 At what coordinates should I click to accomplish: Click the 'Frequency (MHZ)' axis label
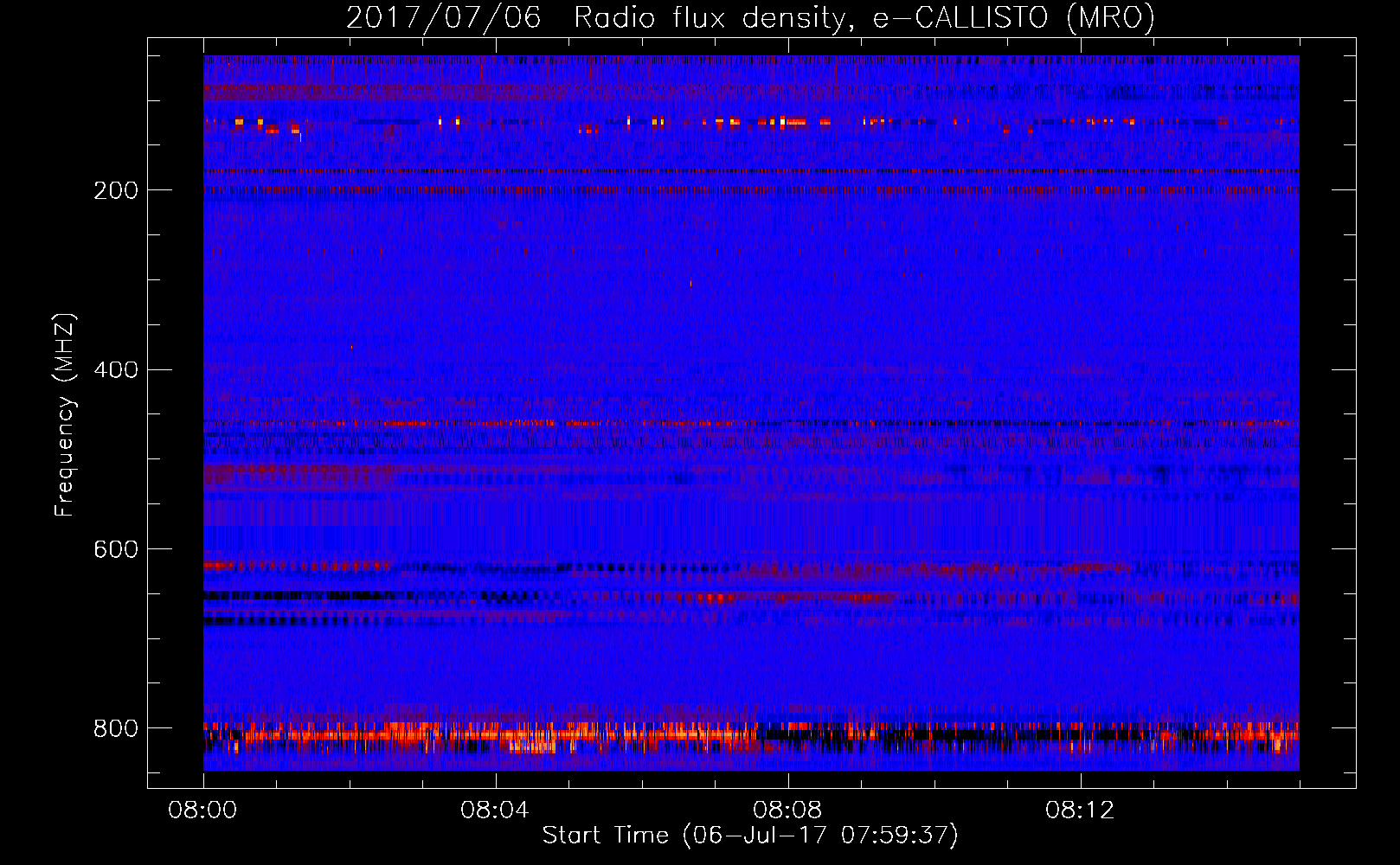click(64, 414)
